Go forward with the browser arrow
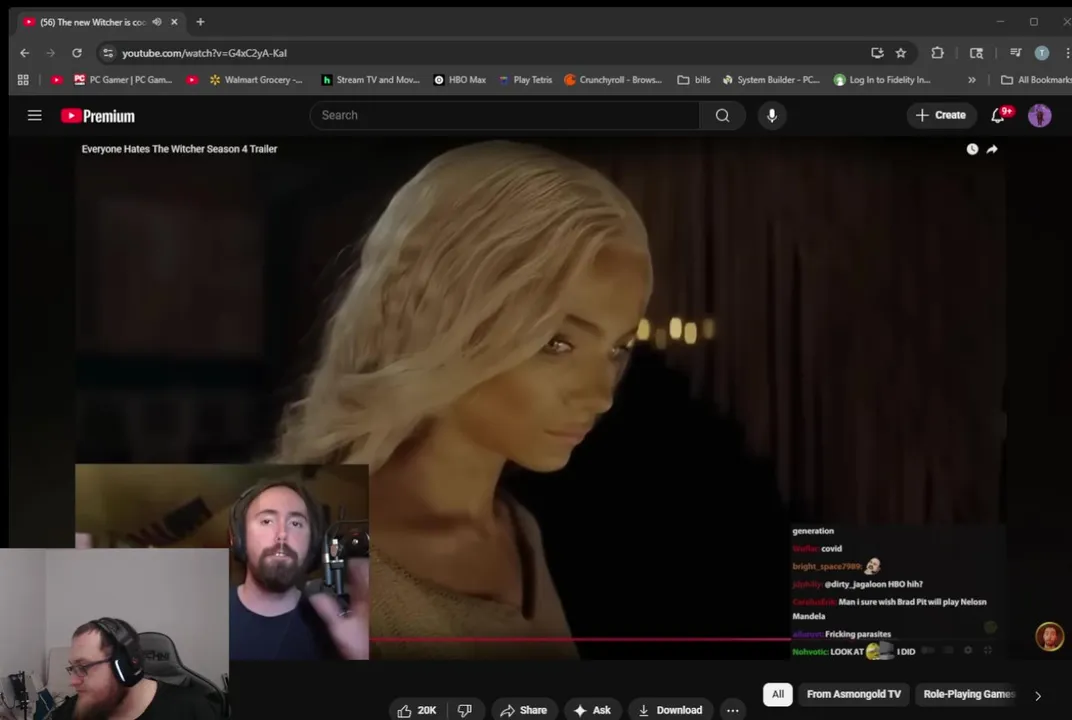 click(51, 53)
